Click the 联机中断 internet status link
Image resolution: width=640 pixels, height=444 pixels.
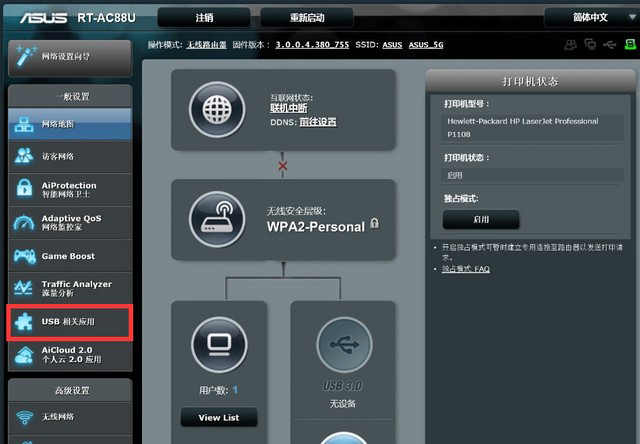(289, 108)
